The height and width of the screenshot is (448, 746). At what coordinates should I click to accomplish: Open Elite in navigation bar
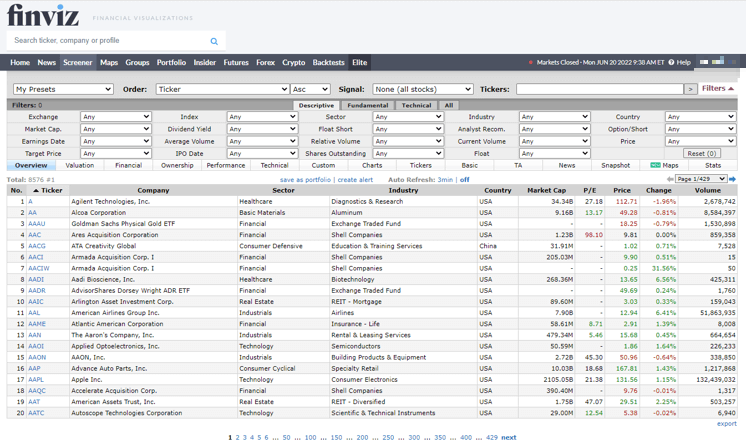pyautogui.click(x=359, y=62)
